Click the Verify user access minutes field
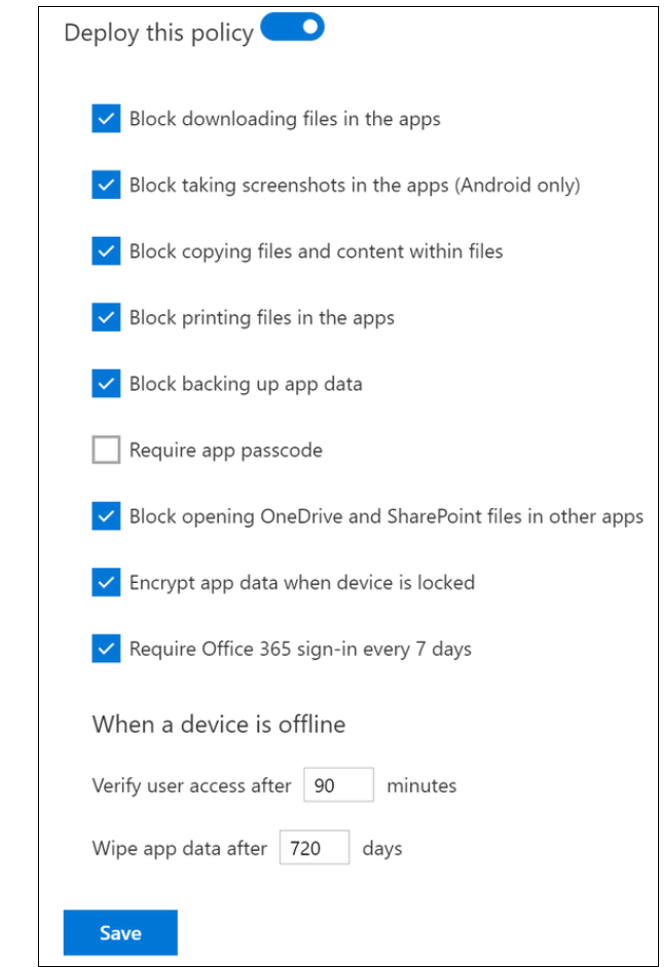The height and width of the screenshot is (967, 669). [339, 784]
